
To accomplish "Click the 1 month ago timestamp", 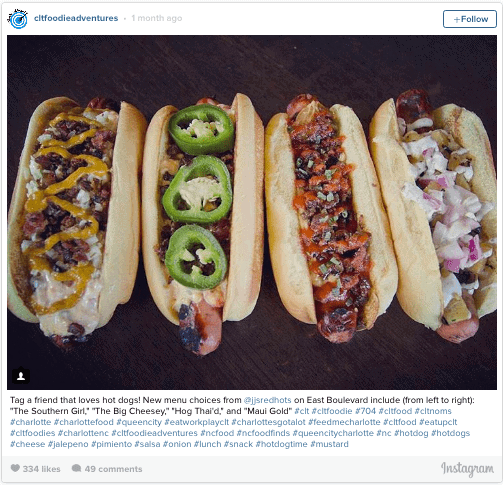I will coord(157,18).
